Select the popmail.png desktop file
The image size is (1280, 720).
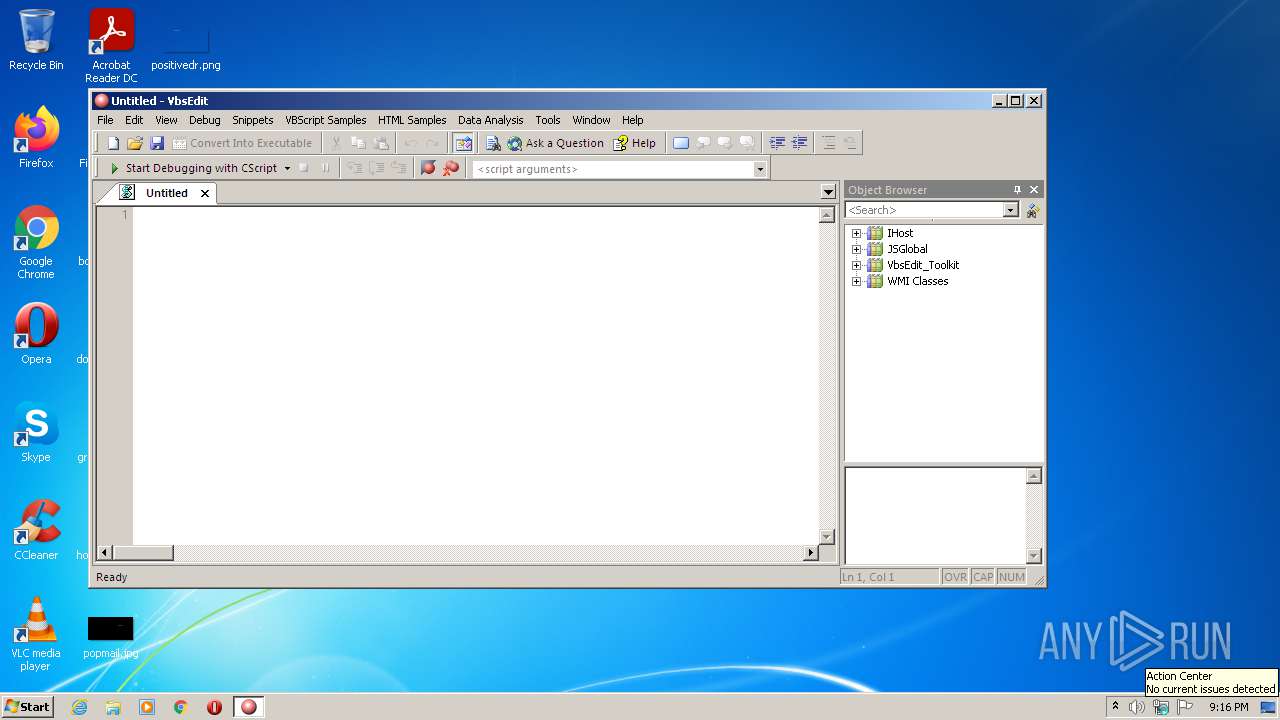tap(110, 636)
